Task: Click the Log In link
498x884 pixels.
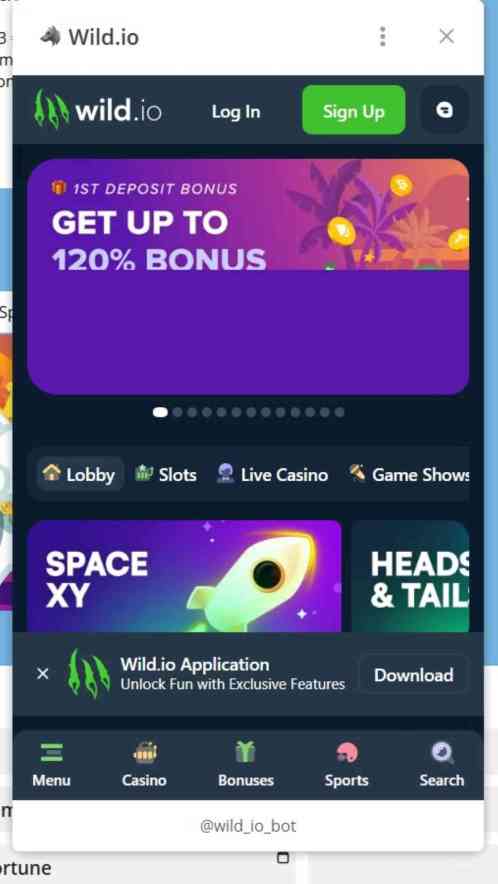Action: pyautogui.click(x=236, y=112)
